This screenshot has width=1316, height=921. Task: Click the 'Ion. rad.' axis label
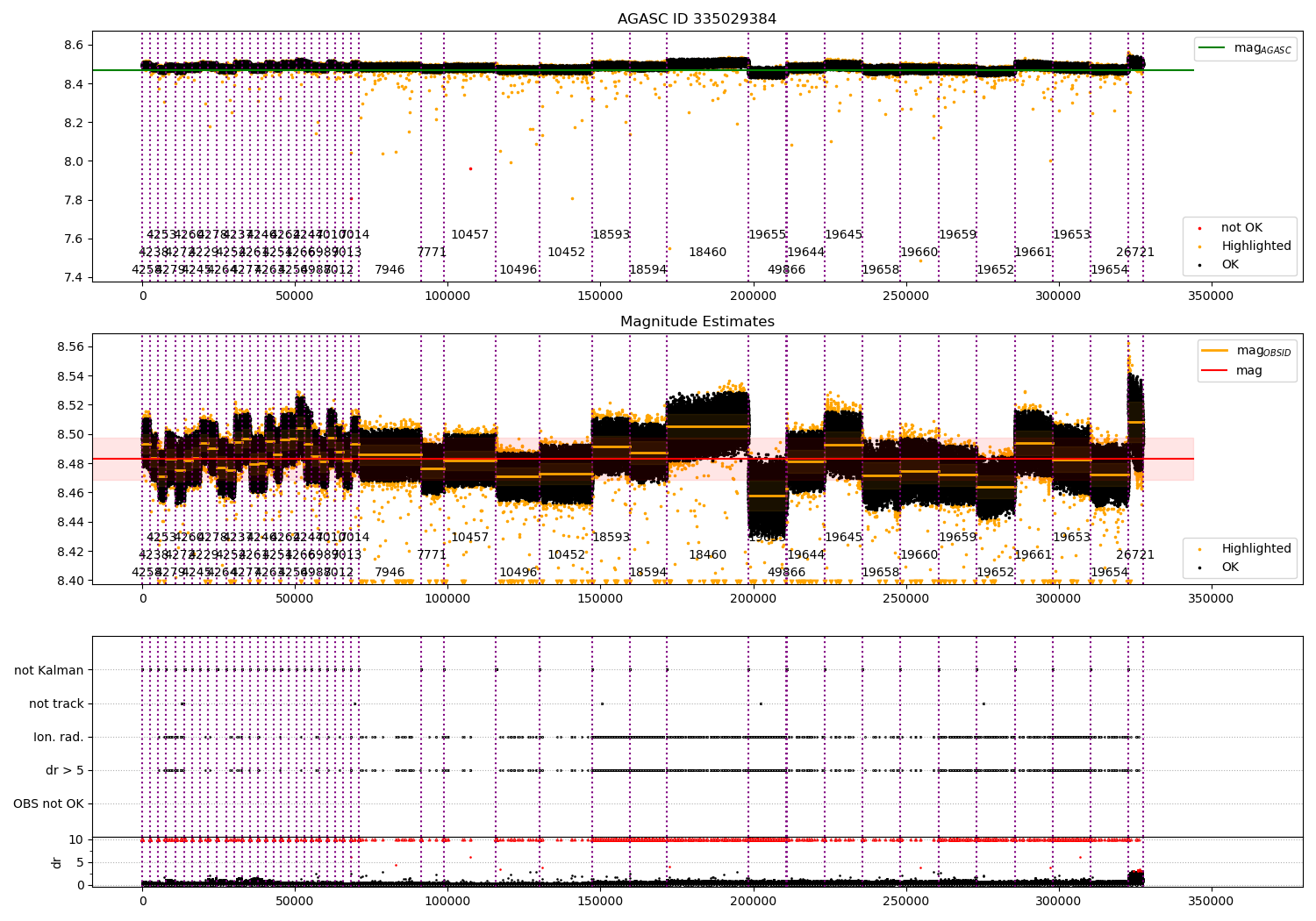click(x=59, y=737)
